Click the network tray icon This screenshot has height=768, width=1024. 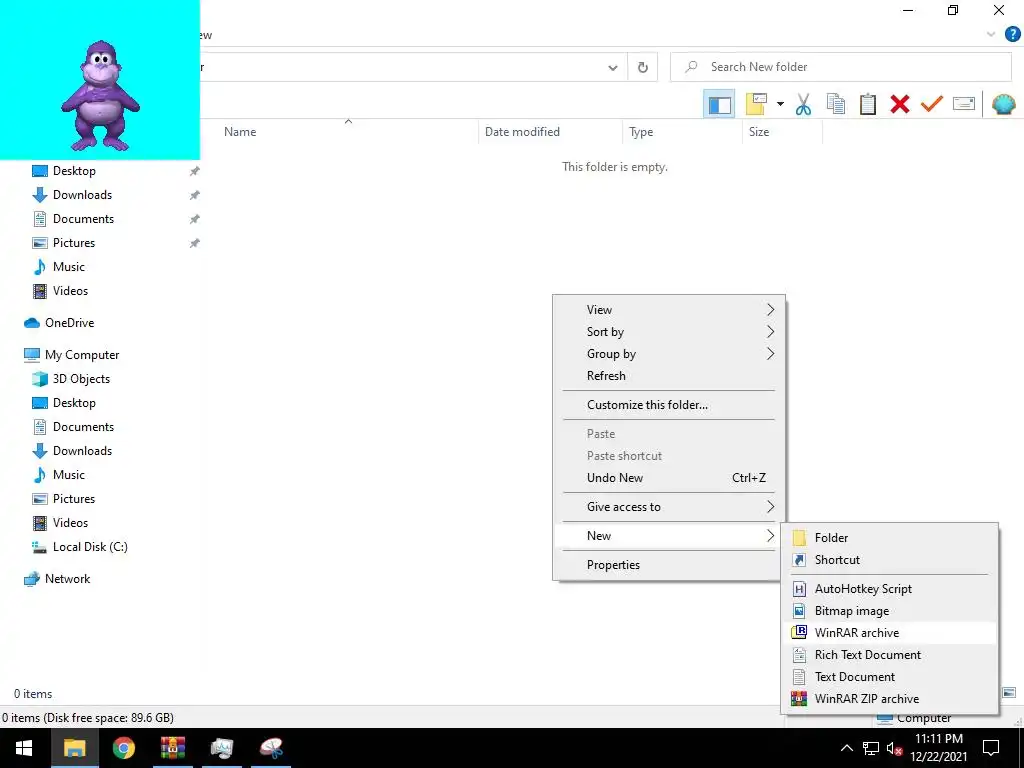871,748
